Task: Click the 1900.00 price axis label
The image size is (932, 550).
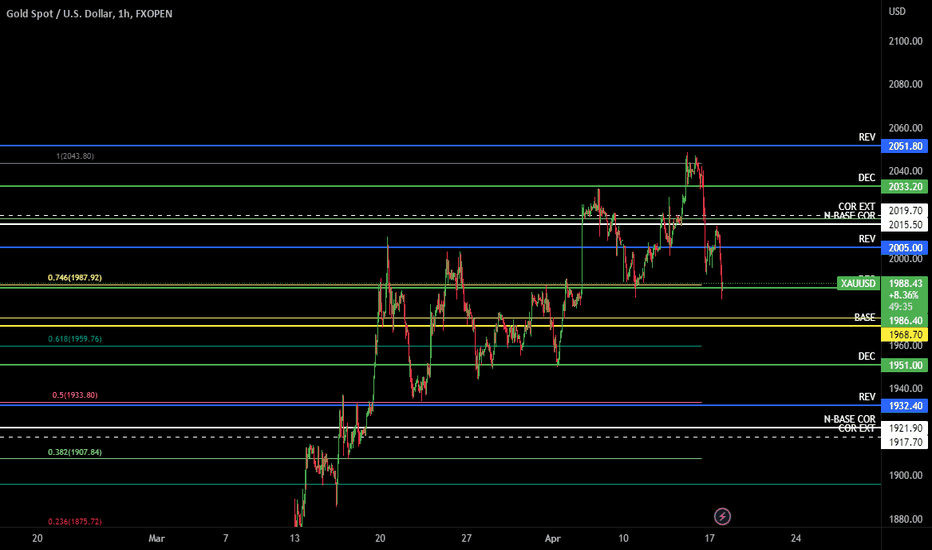Action: pyautogui.click(x=905, y=476)
